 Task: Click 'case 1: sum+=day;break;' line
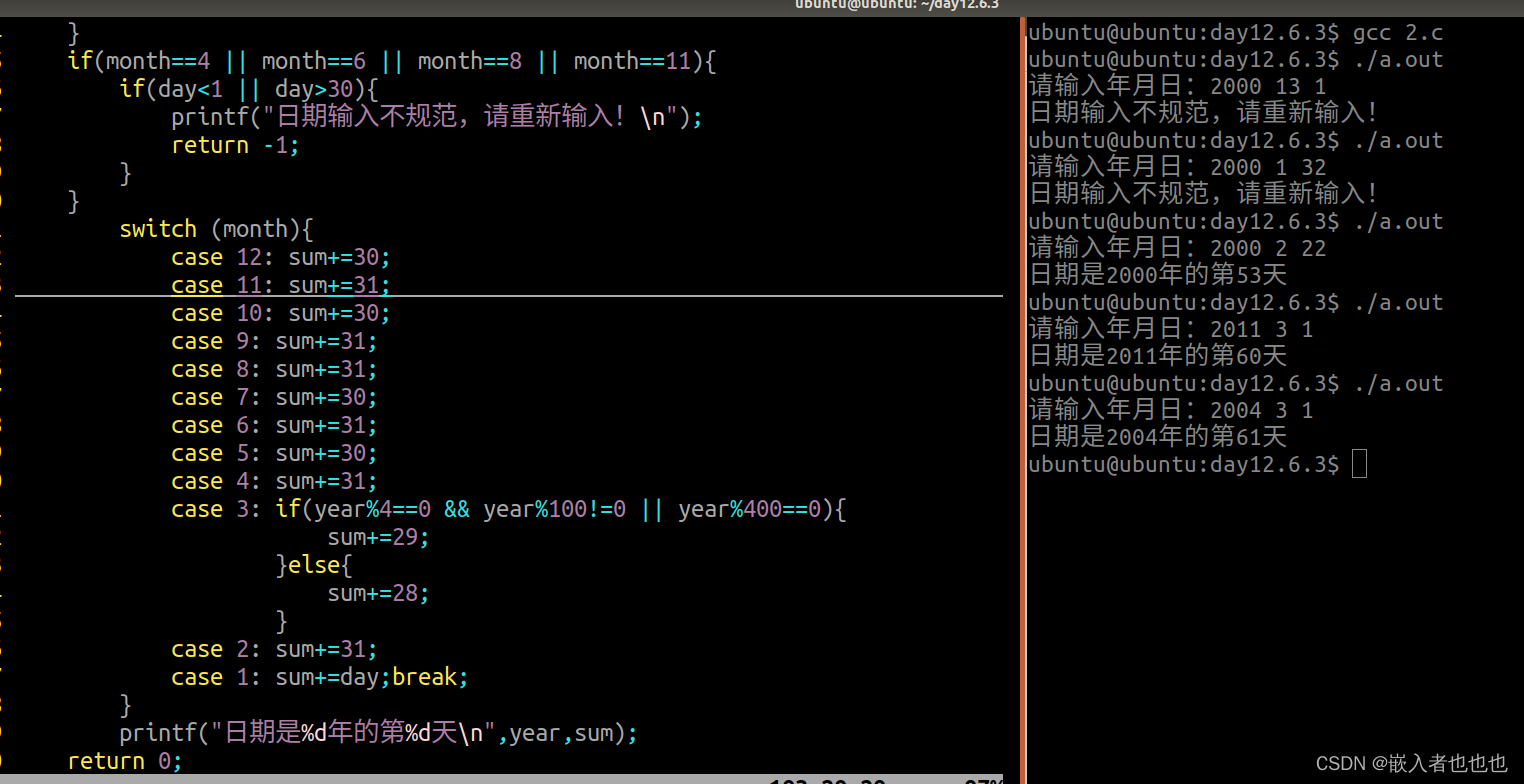319,677
